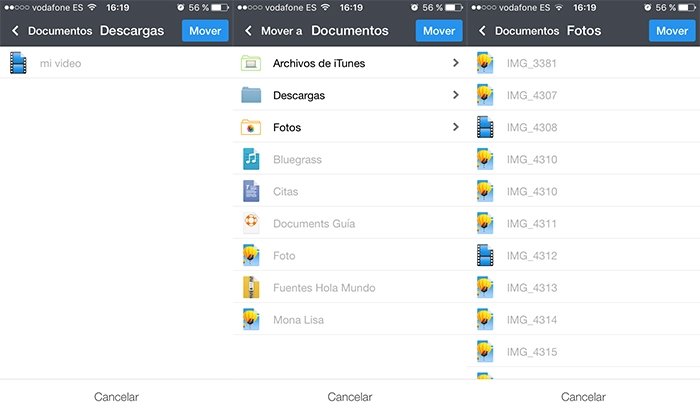Select the Descargas blue folder icon
Image resolution: width=700 pixels, height=414 pixels.
tap(251, 95)
